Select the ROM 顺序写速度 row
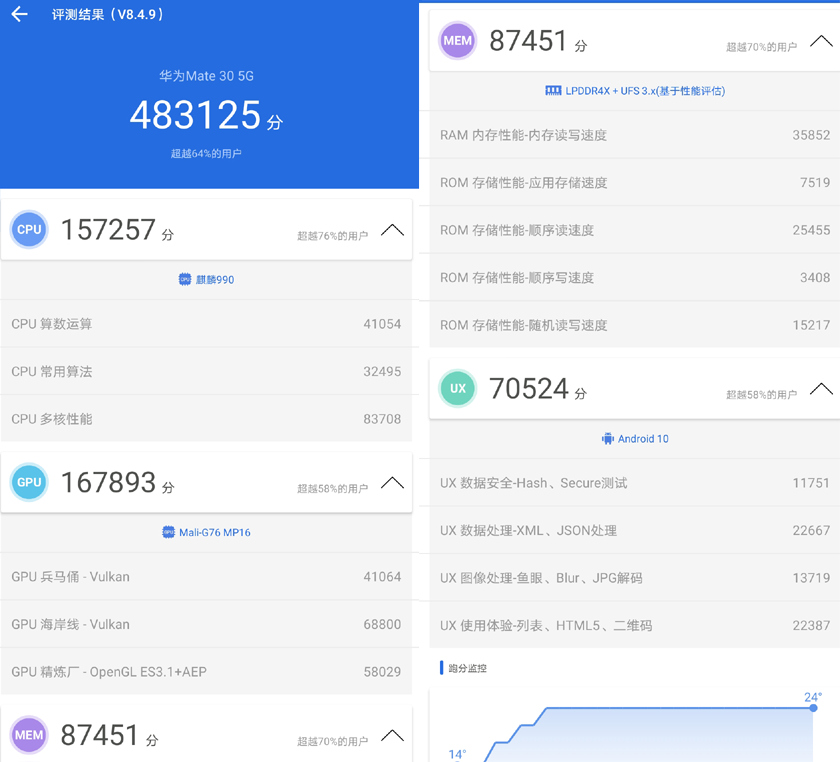The width and height of the screenshot is (840, 762). [x=635, y=278]
